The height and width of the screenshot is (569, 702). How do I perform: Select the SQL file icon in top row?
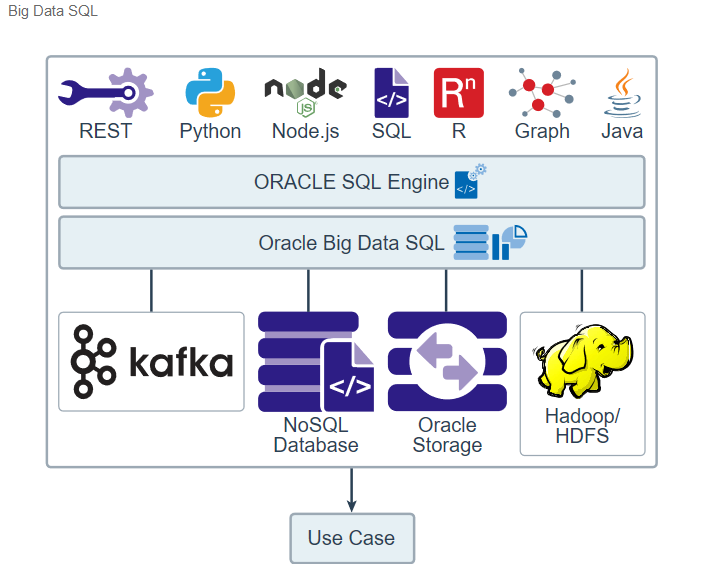point(391,93)
